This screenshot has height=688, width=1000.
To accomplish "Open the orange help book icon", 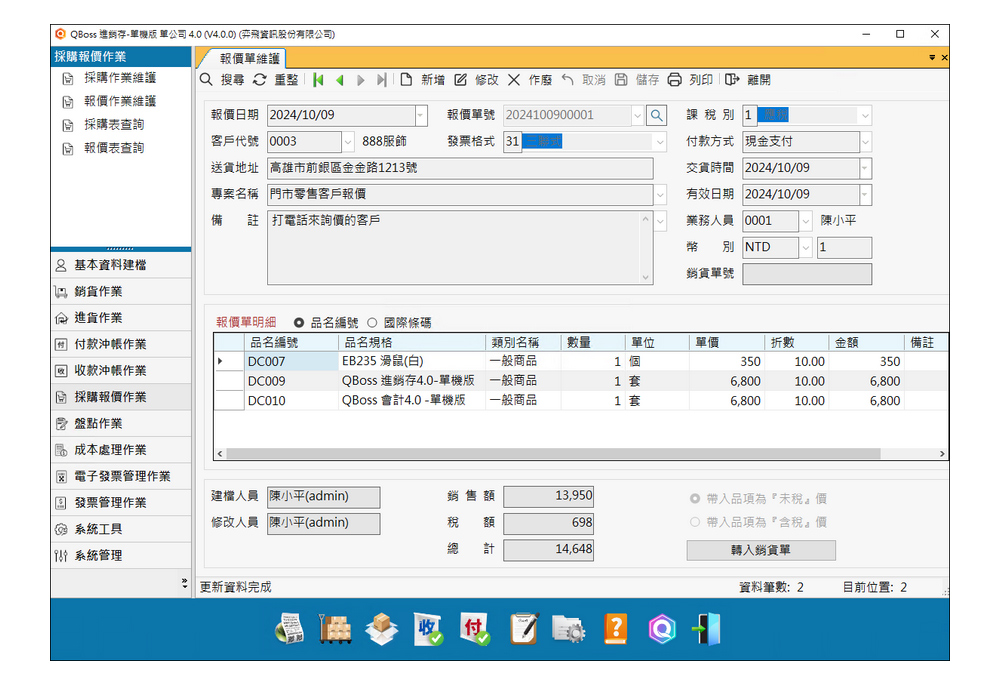I will point(616,628).
